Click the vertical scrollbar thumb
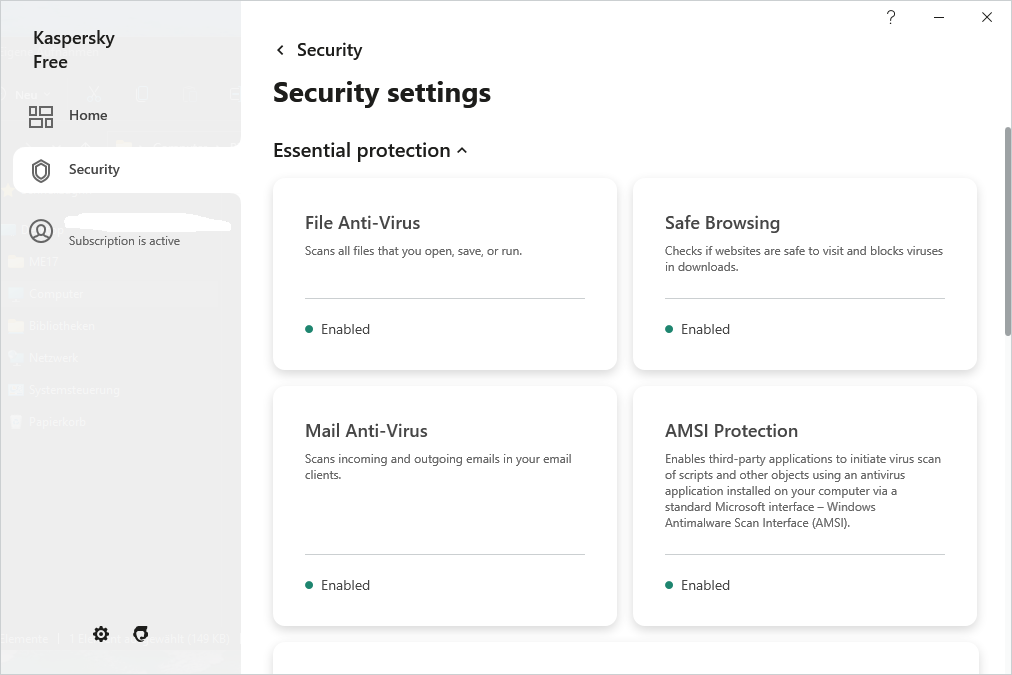 [1007, 230]
